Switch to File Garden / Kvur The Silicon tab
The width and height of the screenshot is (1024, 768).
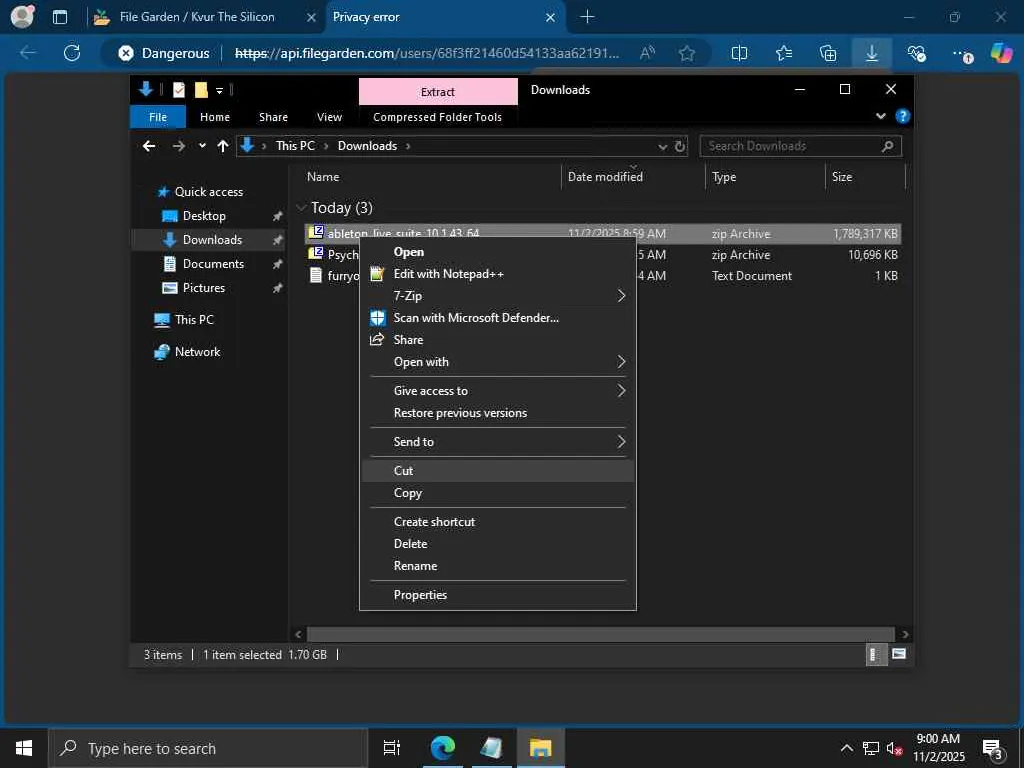[x=196, y=17]
